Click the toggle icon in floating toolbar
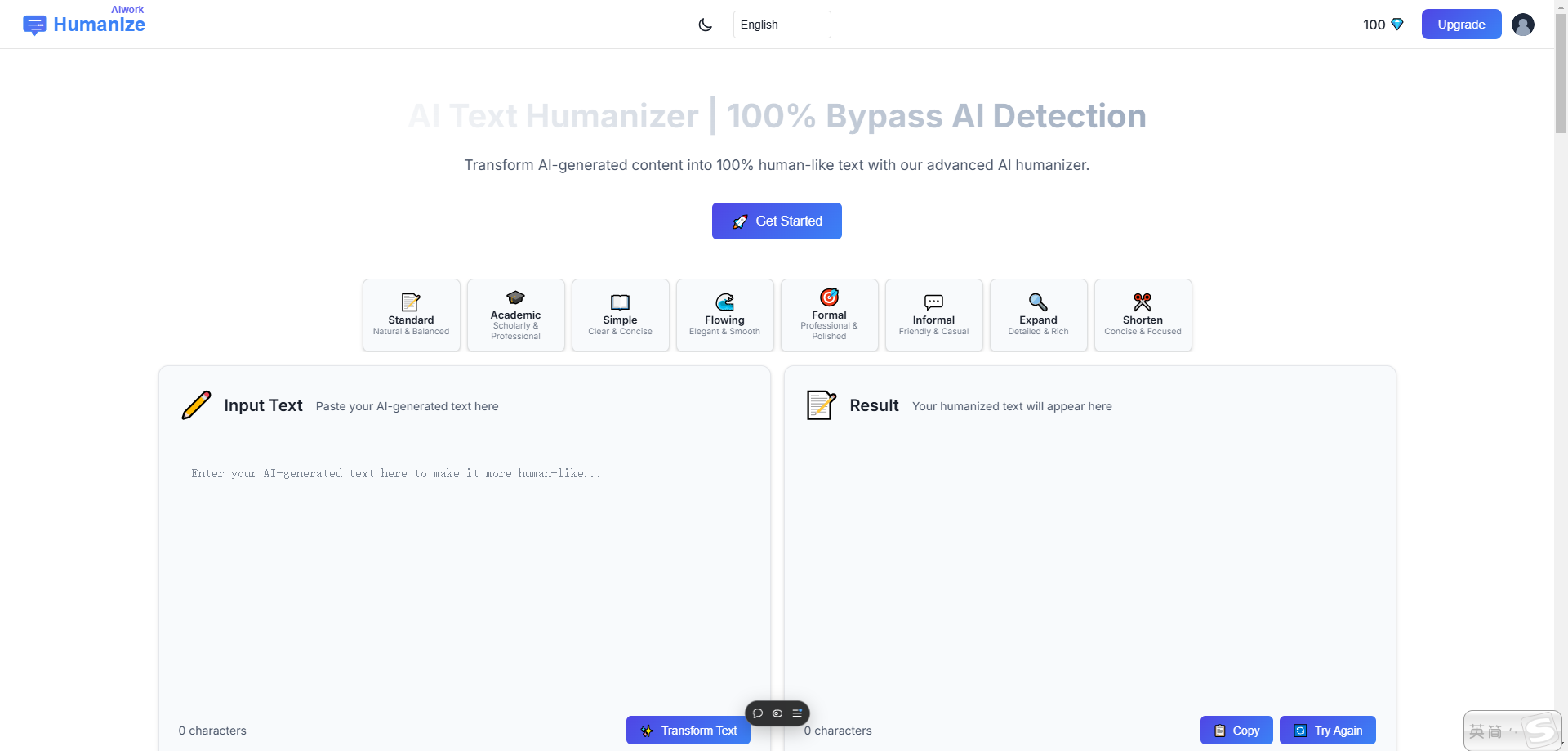The height and width of the screenshot is (751, 1568). (x=777, y=713)
